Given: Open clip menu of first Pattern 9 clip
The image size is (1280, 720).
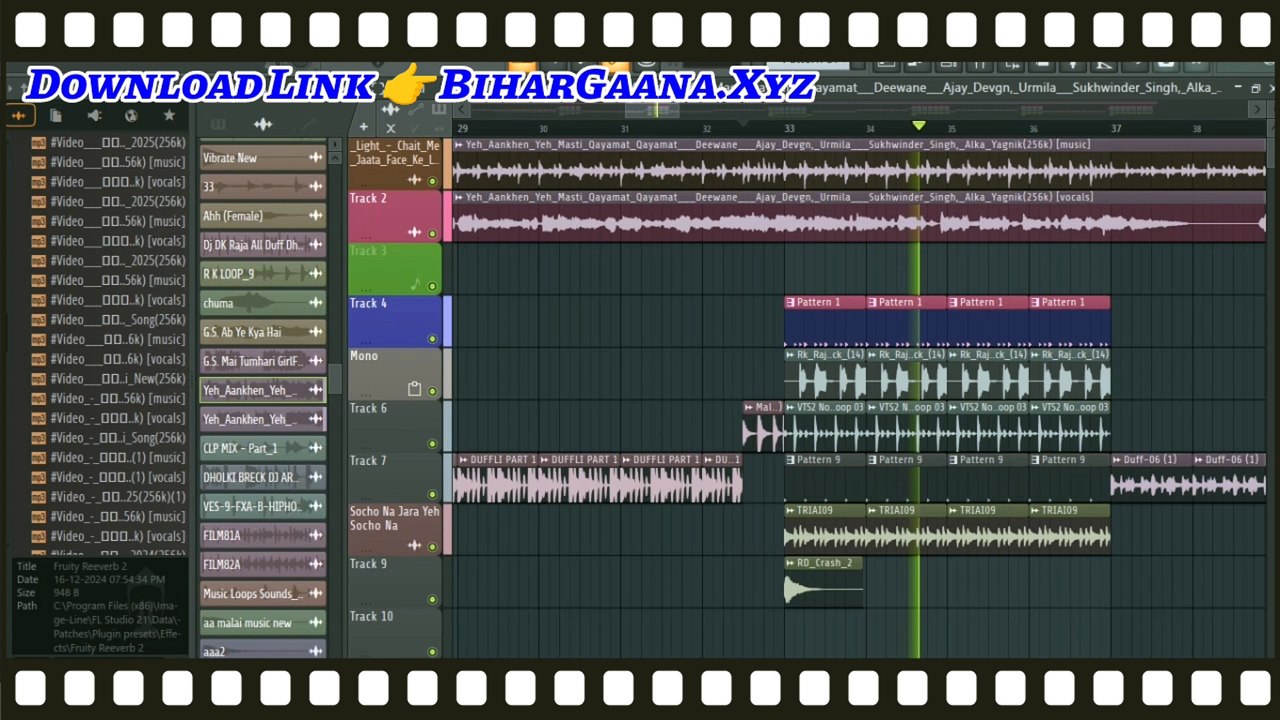Looking at the screenshot, I should pyautogui.click(x=790, y=459).
